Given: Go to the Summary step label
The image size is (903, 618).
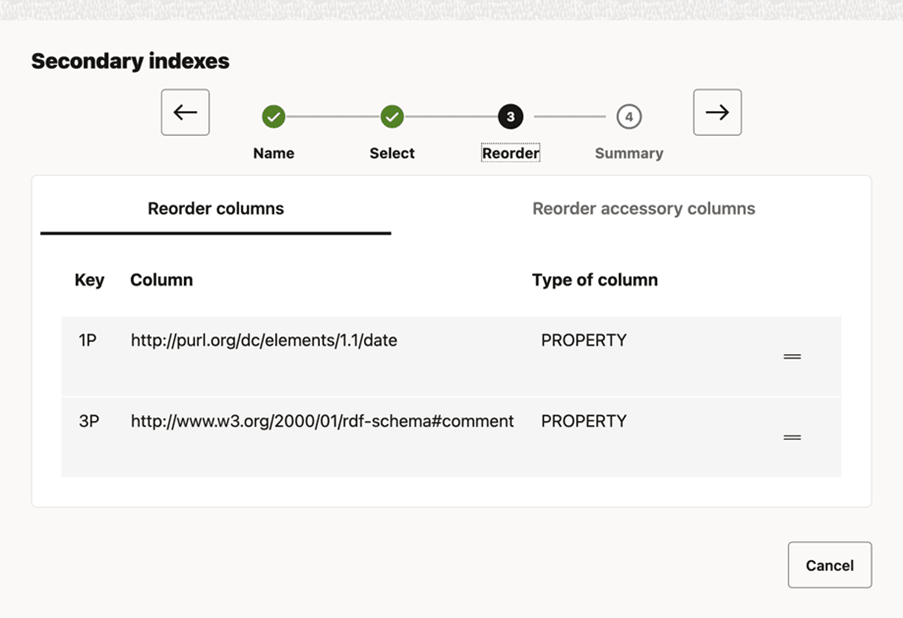Looking at the screenshot, I should point(628,153).
